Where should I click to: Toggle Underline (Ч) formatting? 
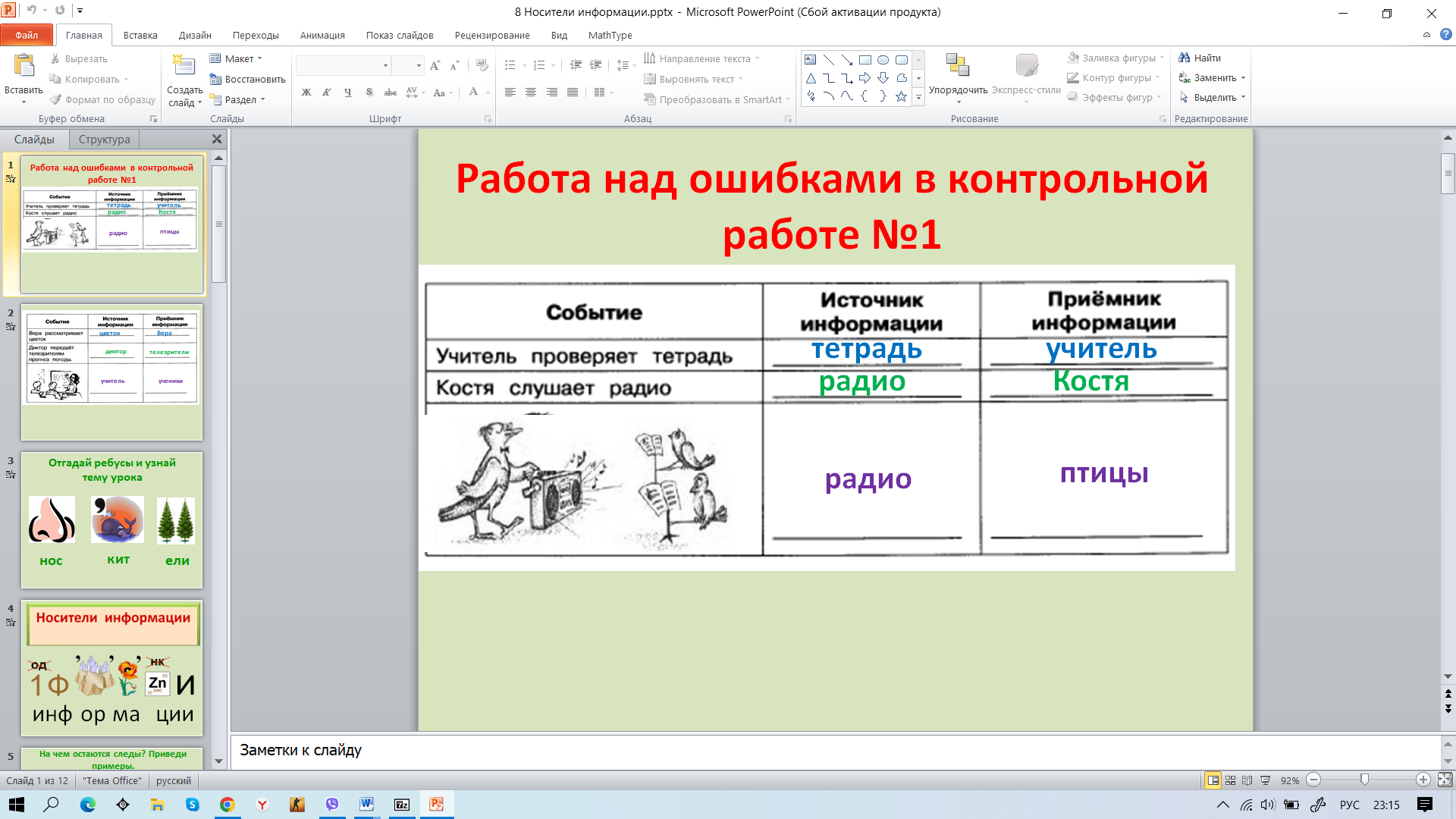(x=347, y=93)
